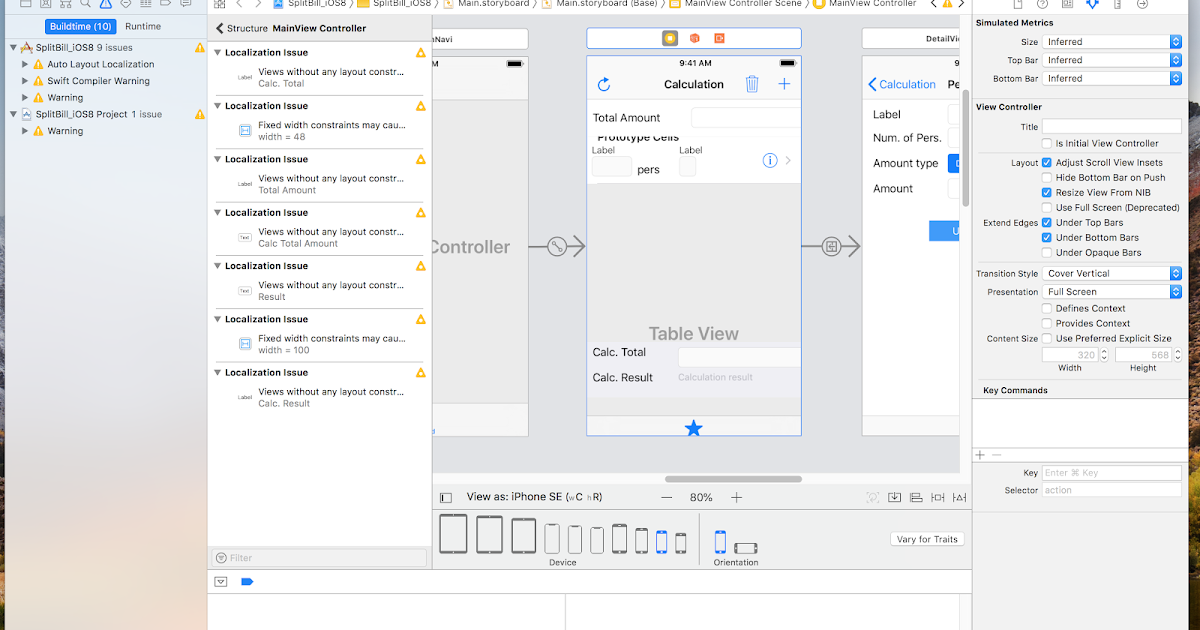Open the Quick Help inspector
1200x630 pixels.
point(1042,6)
